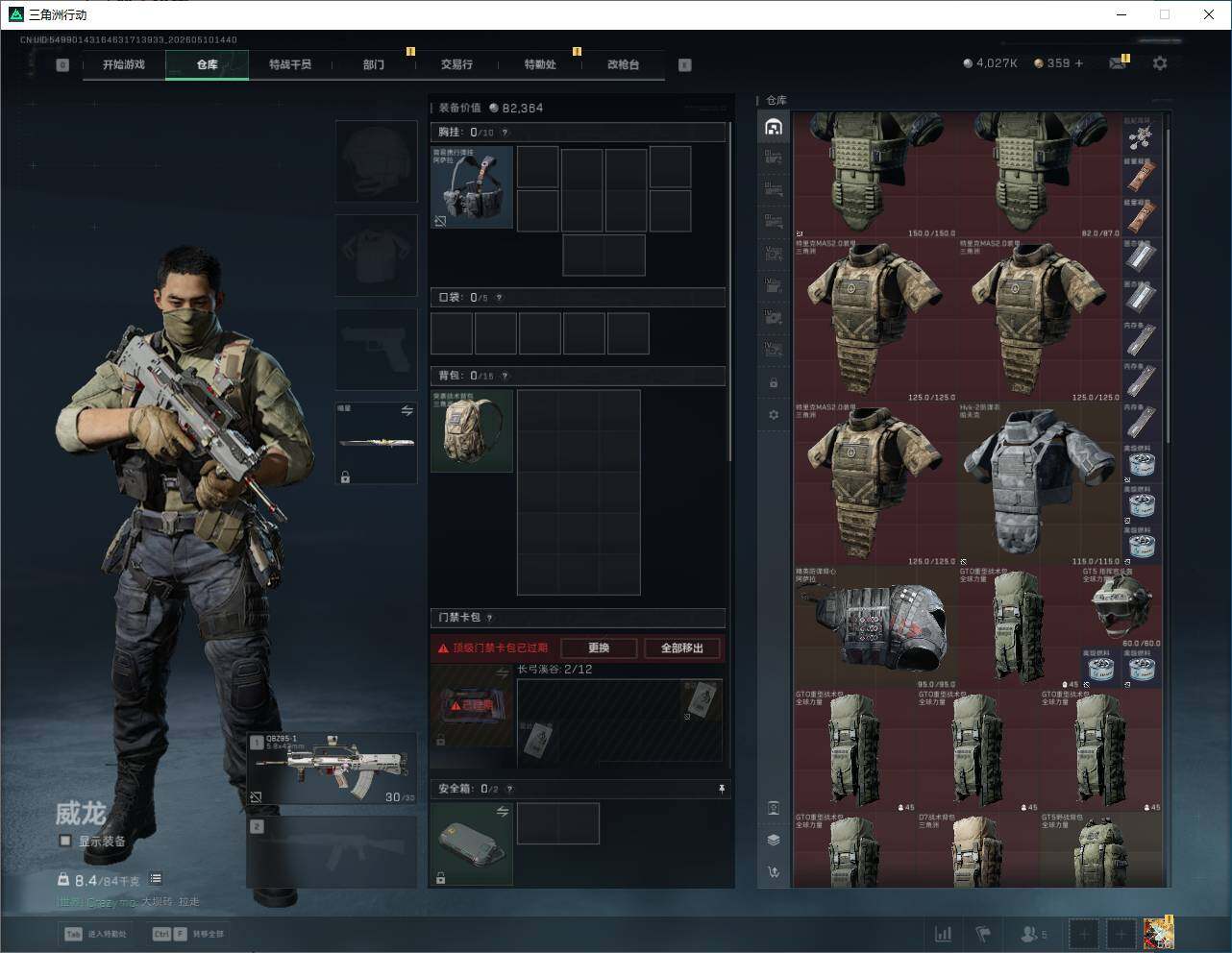Click the first add-teammate plus slot
Screen dimensions: 1232x953
[x=1083, y=934]
